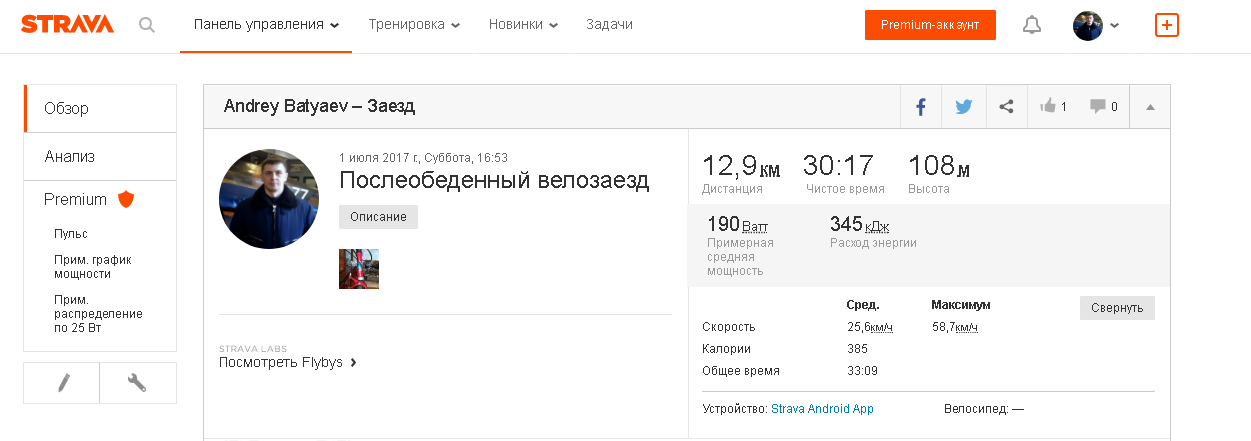Open wrench actions icon
1251x441 pixels.
point(138,382)
